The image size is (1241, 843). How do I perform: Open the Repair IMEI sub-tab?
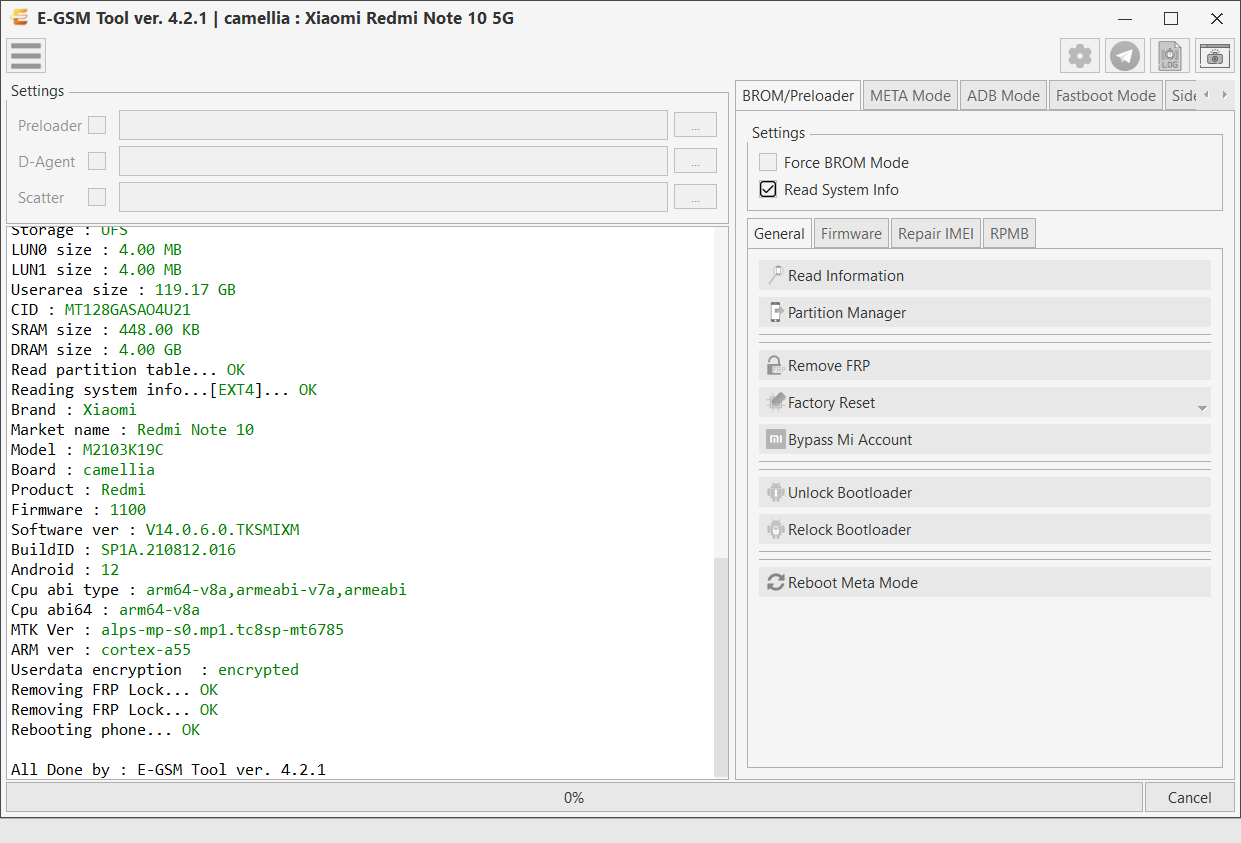tap(935, 234)
